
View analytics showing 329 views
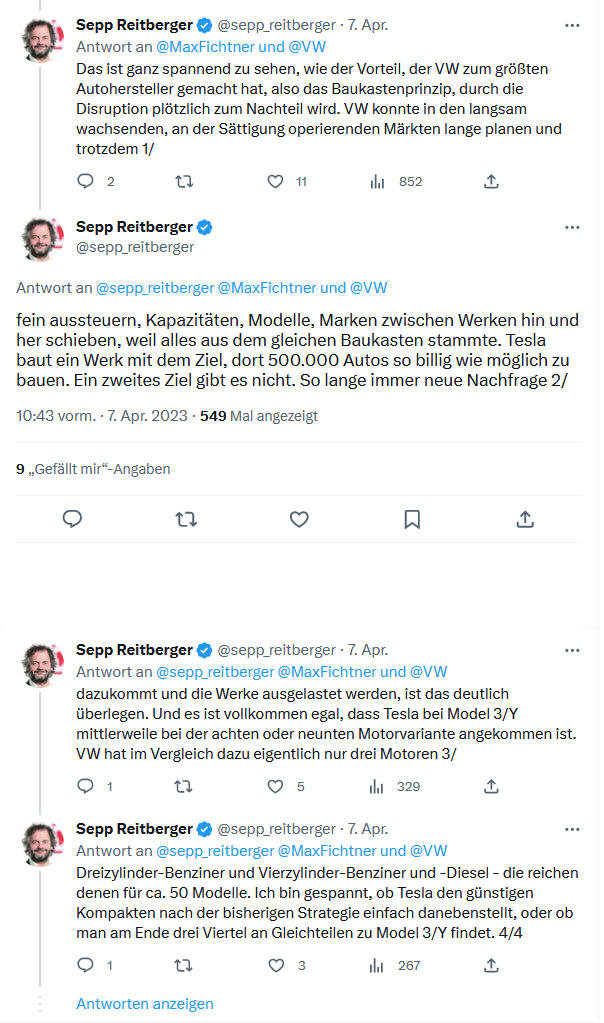click(378, 787)
